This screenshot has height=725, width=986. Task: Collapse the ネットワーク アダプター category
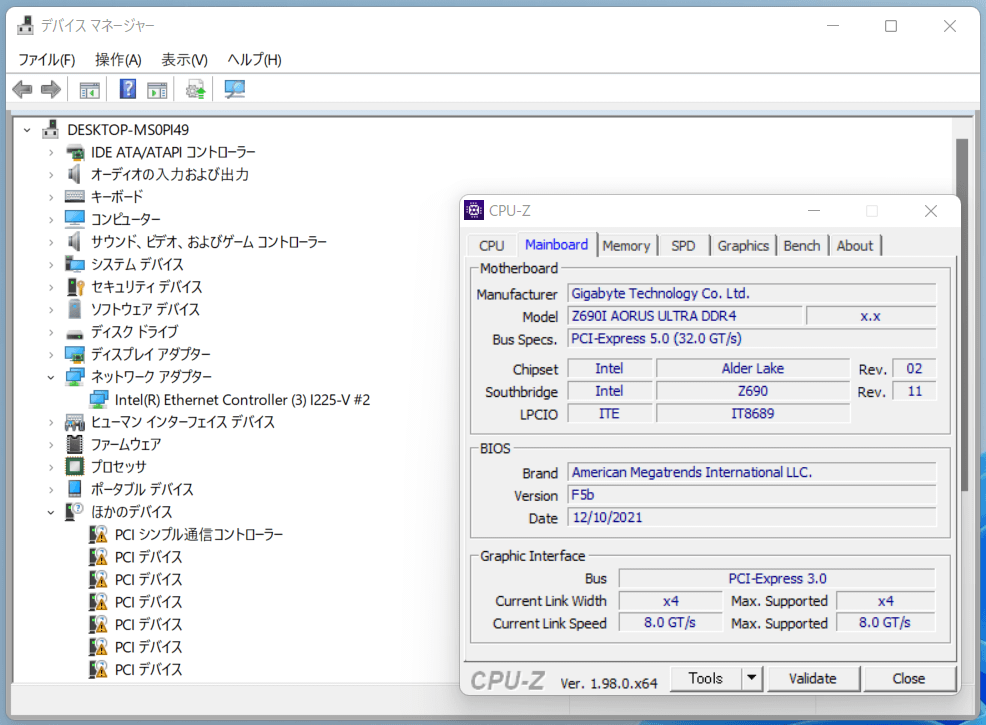pyautogui.click(x=51, y=377)
